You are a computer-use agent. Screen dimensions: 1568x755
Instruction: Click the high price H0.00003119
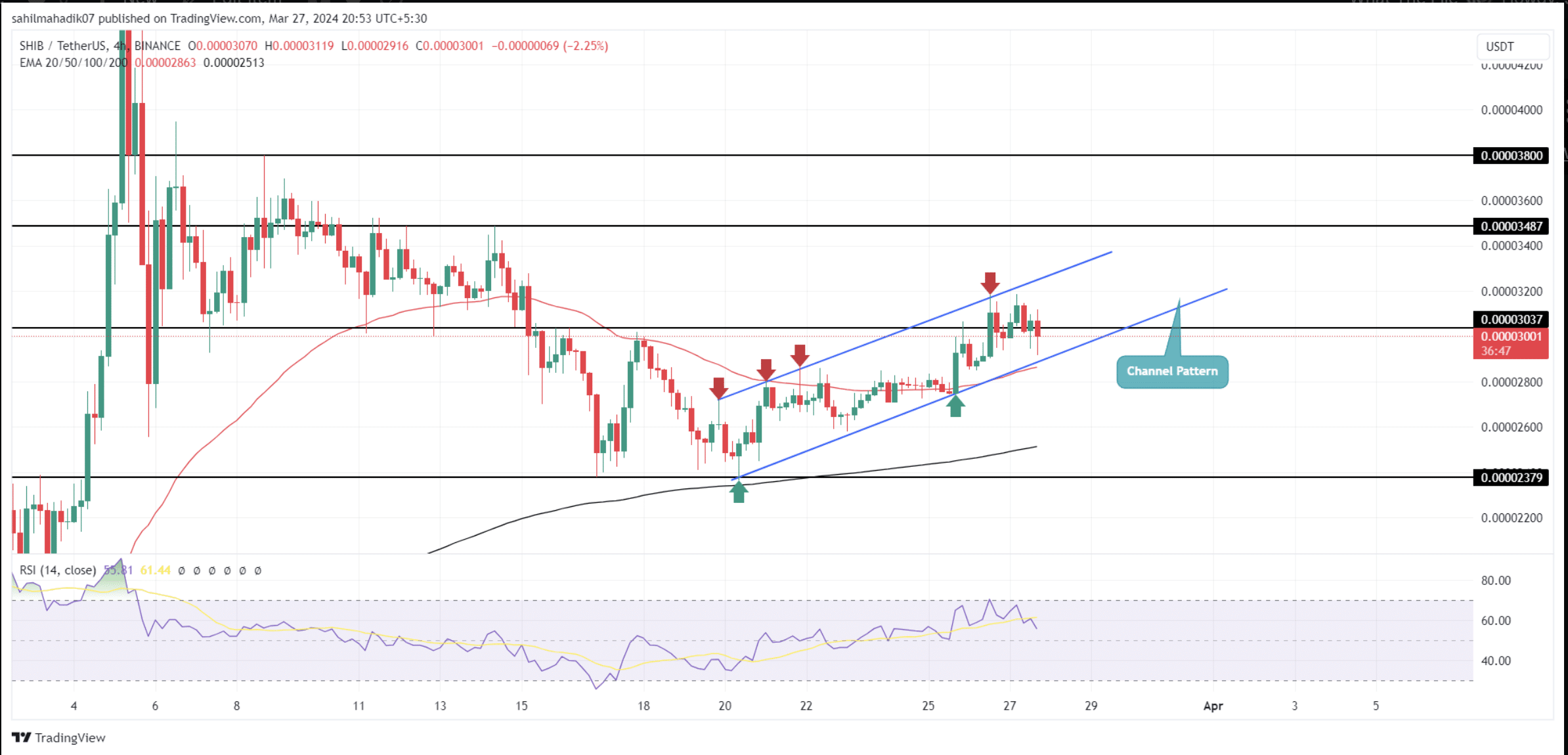299,46
